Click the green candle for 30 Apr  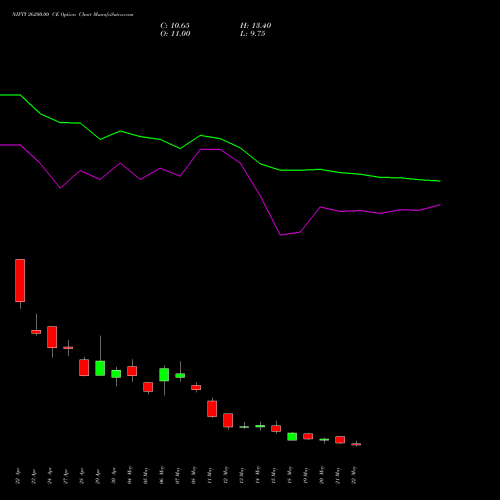116,374
